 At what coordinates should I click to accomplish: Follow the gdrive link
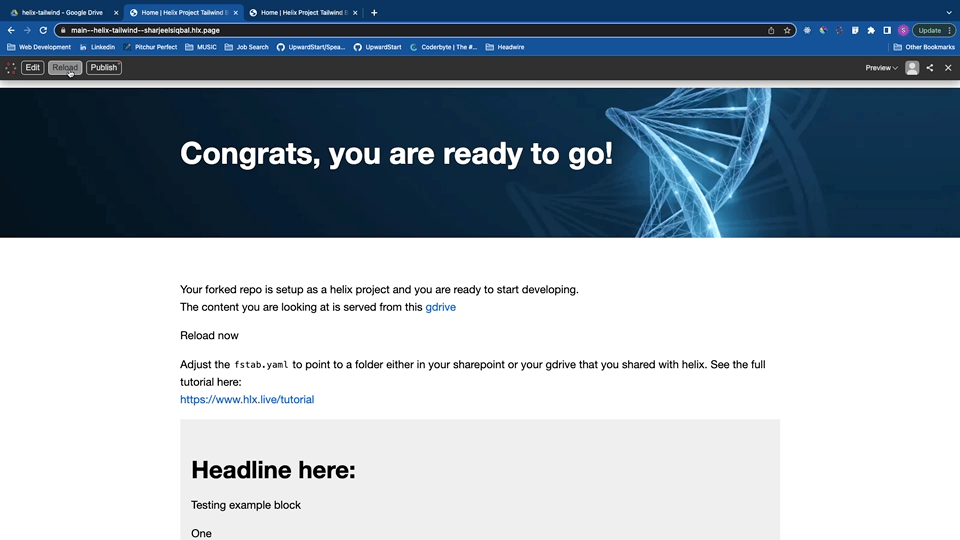(440, 307)
